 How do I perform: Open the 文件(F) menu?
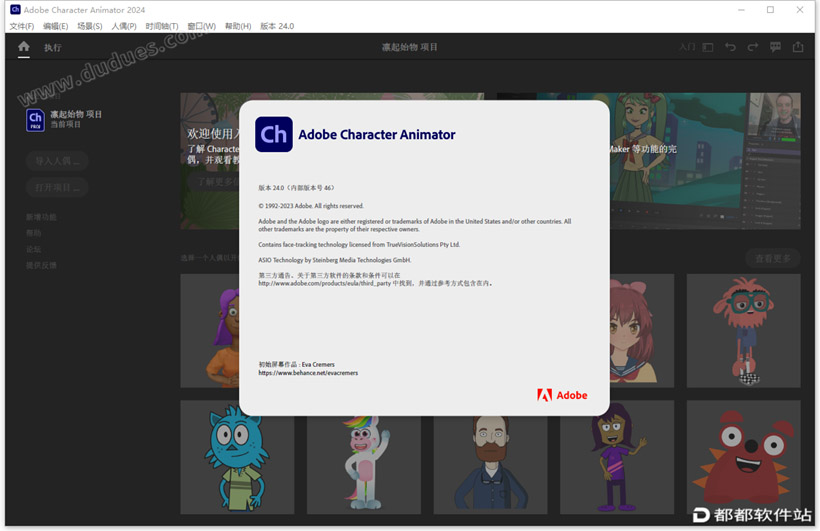tap(21, 26)
